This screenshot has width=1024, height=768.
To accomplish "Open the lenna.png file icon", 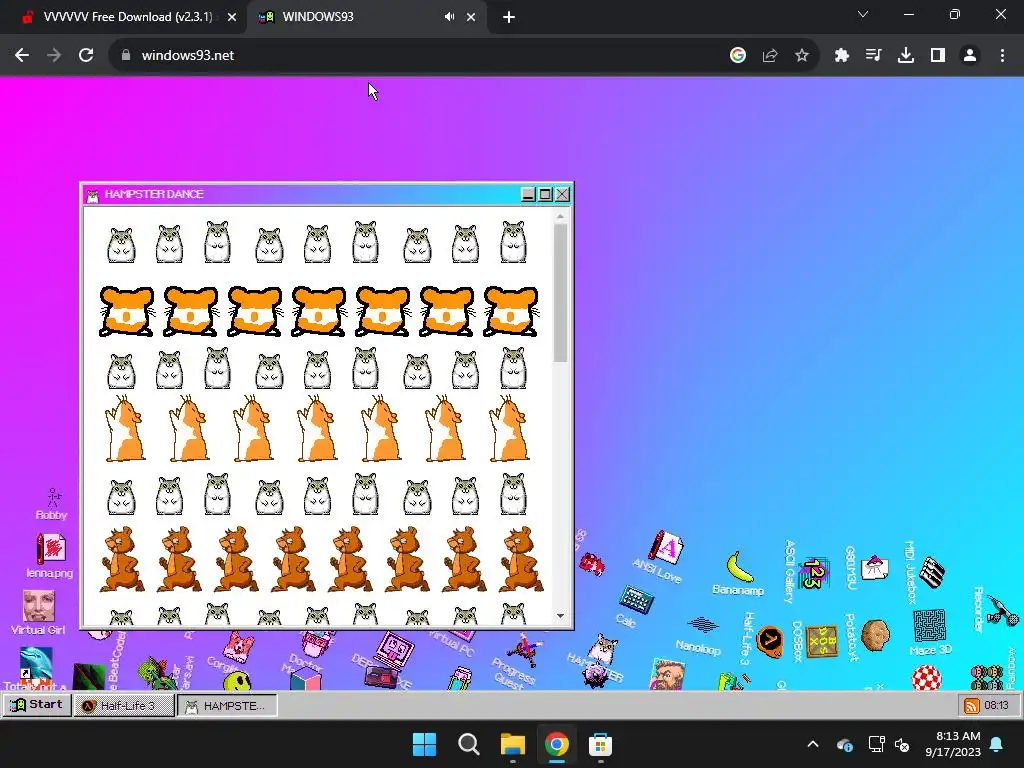I will (50, 555).
